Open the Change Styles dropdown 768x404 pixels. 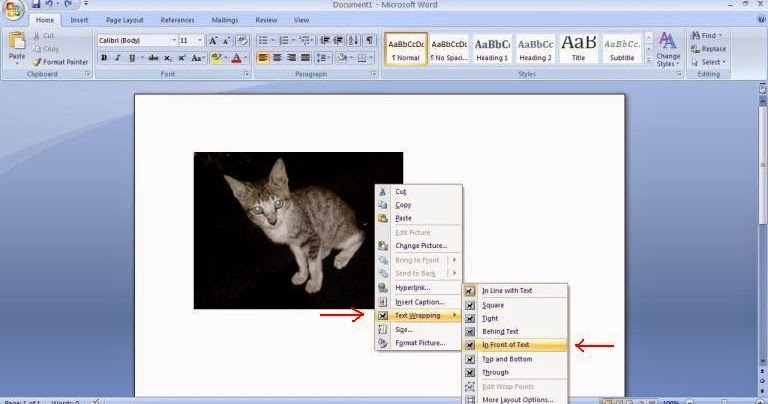tap(668, 50)
